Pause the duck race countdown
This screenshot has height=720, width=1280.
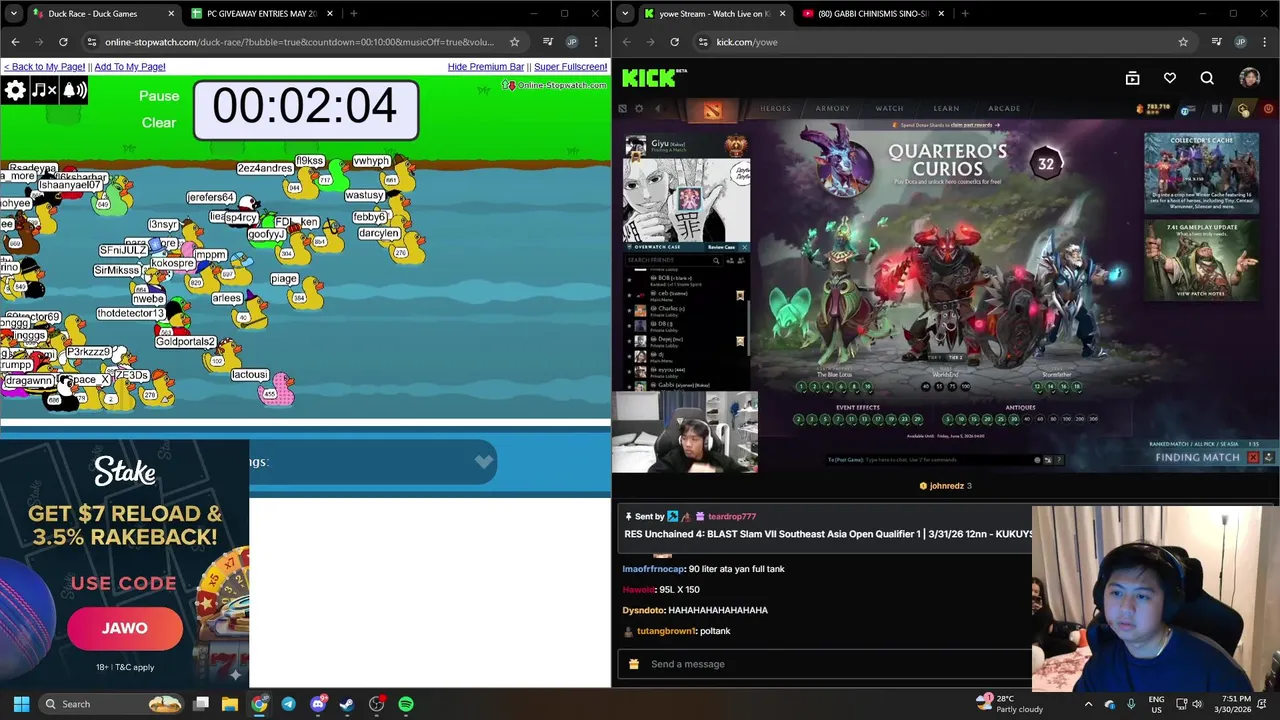point(159,96)
